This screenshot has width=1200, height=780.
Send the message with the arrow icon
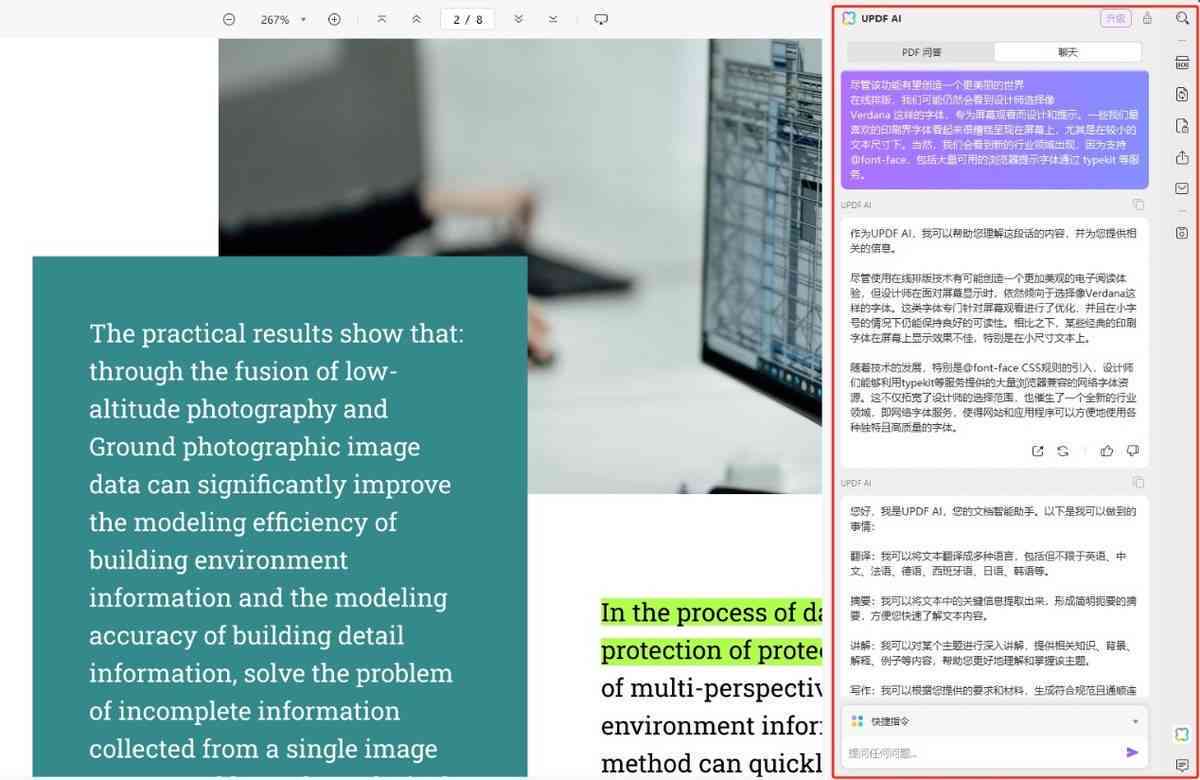click(x=1132, y=753)
